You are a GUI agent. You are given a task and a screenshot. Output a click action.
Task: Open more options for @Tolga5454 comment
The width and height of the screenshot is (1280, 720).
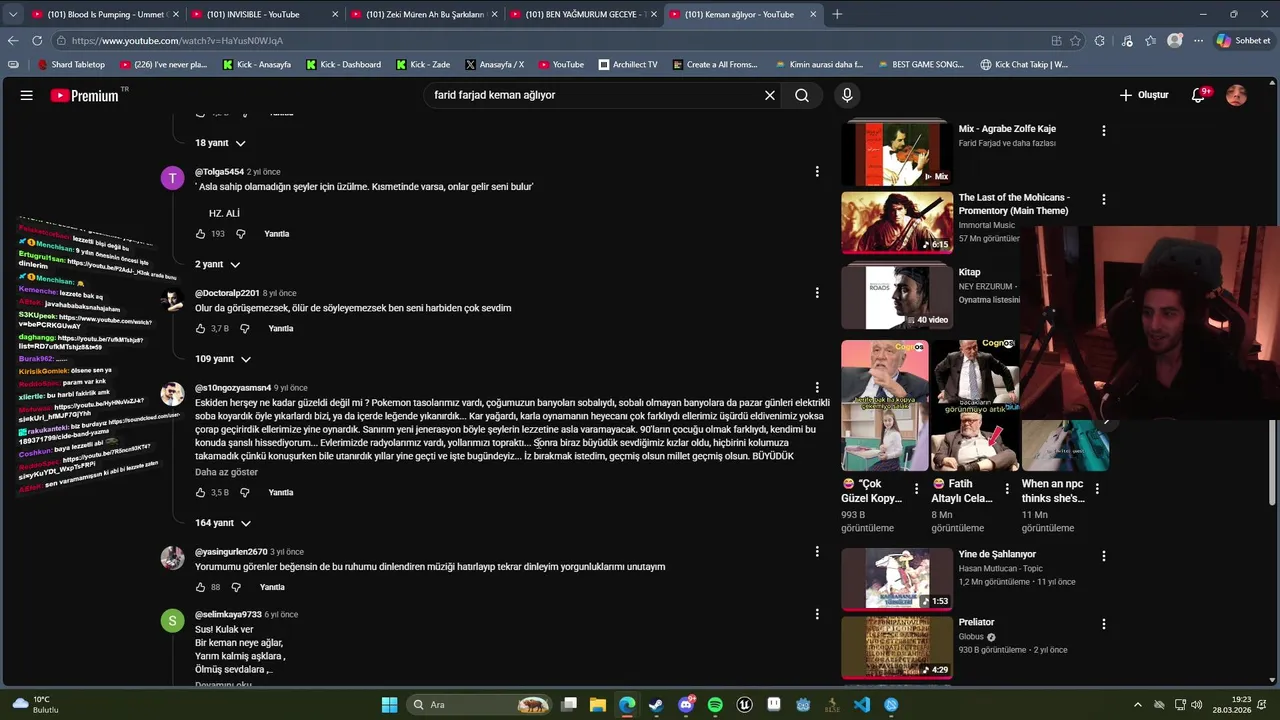point(817,172)
